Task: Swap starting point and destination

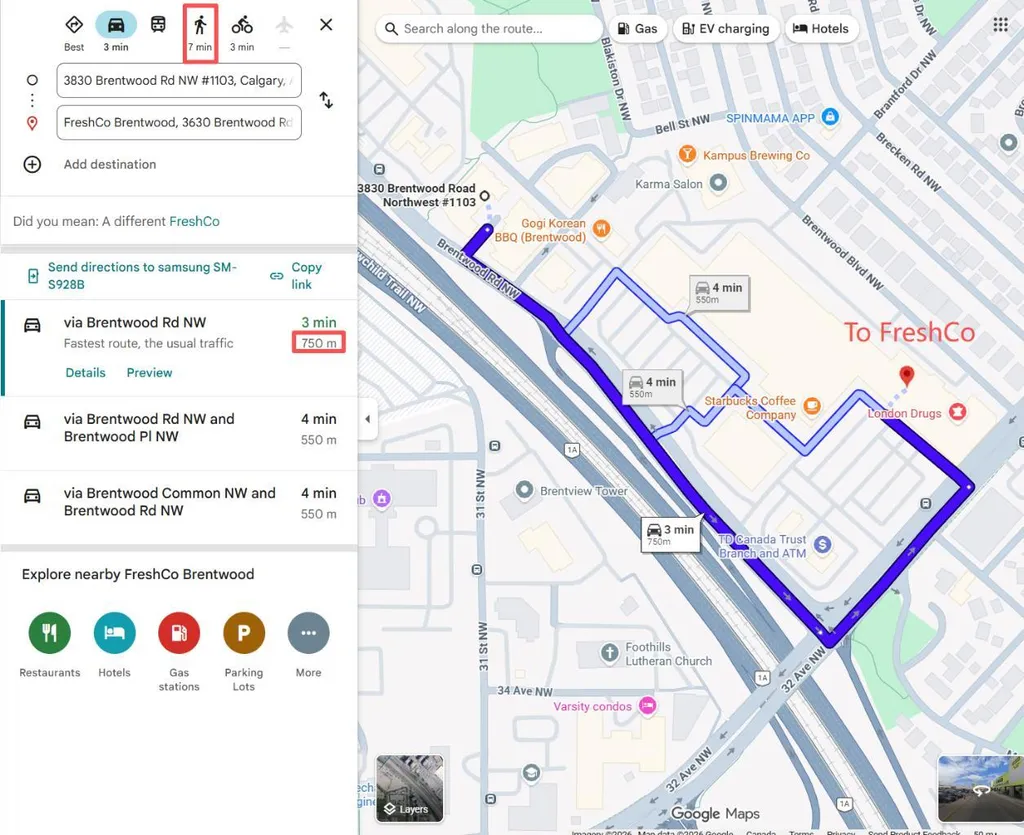Action: click(x=326, y=100)
